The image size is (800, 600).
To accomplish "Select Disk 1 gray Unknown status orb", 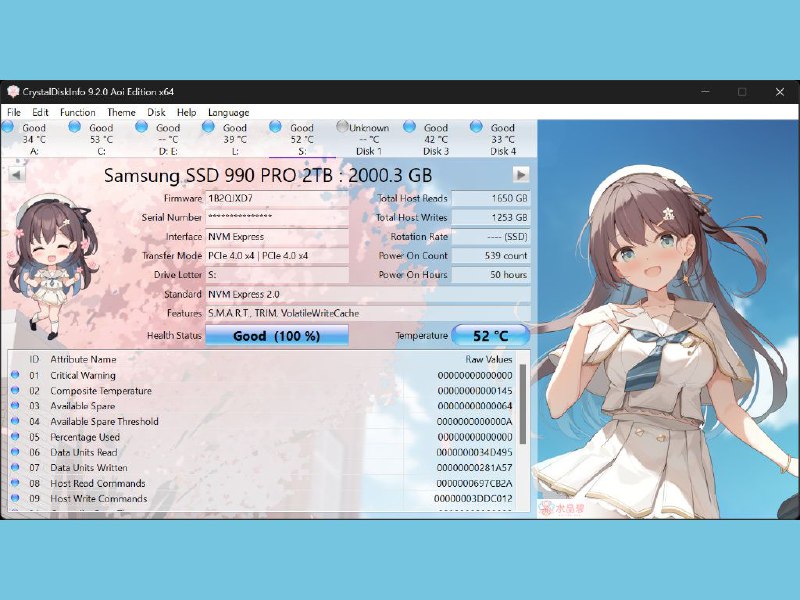I will pos(342,127).
